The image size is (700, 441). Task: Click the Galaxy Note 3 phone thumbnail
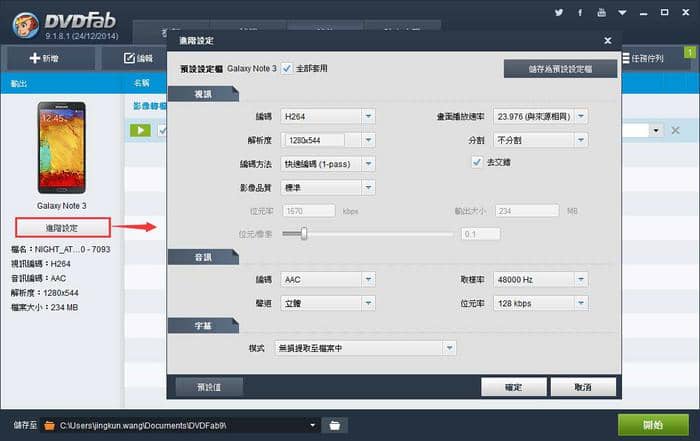point(62,147)
